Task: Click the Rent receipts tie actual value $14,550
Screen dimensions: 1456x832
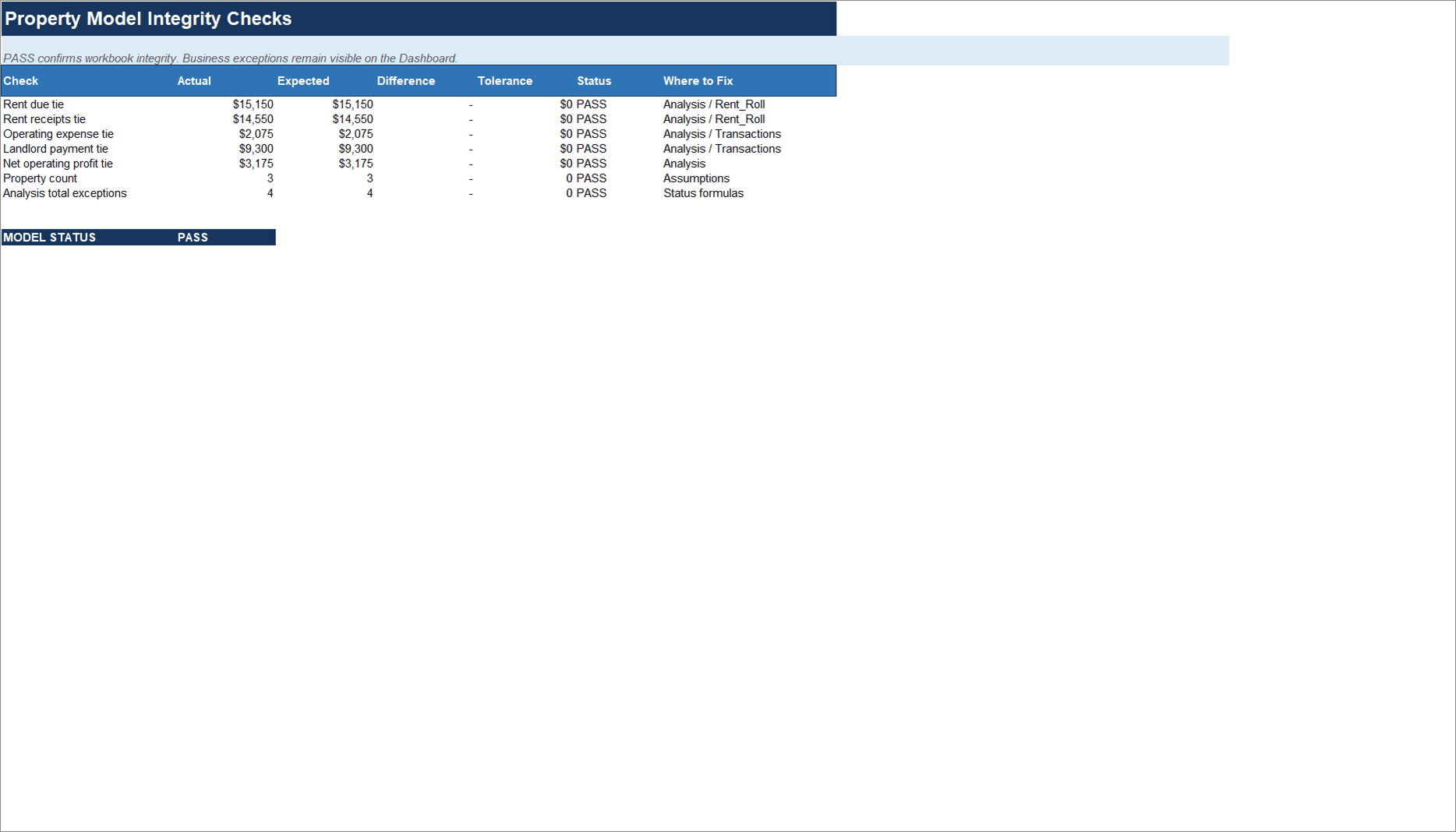Action: [253, 119]
